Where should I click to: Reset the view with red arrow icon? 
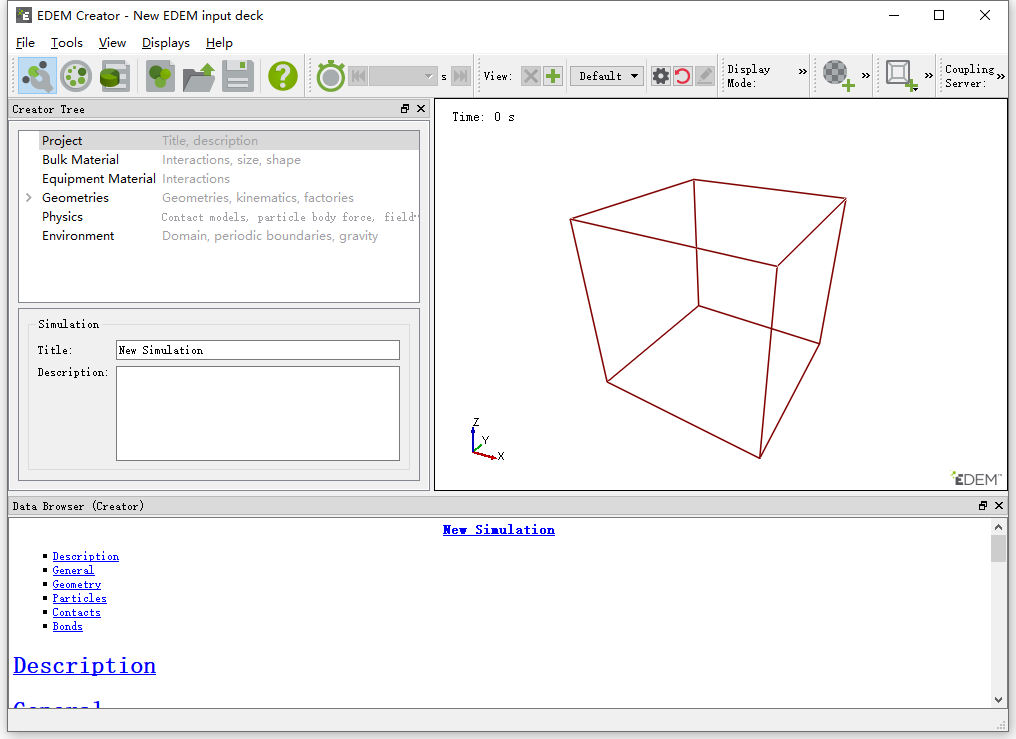pos(682,76)
